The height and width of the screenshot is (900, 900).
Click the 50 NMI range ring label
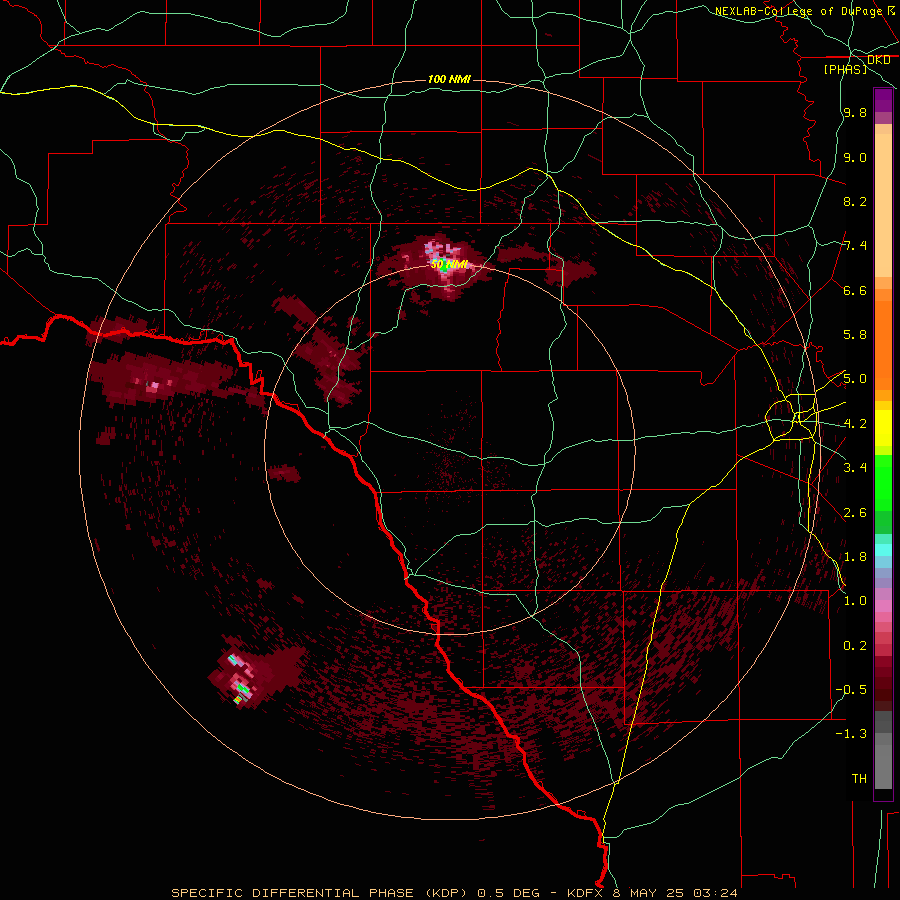tap(449, 264)
